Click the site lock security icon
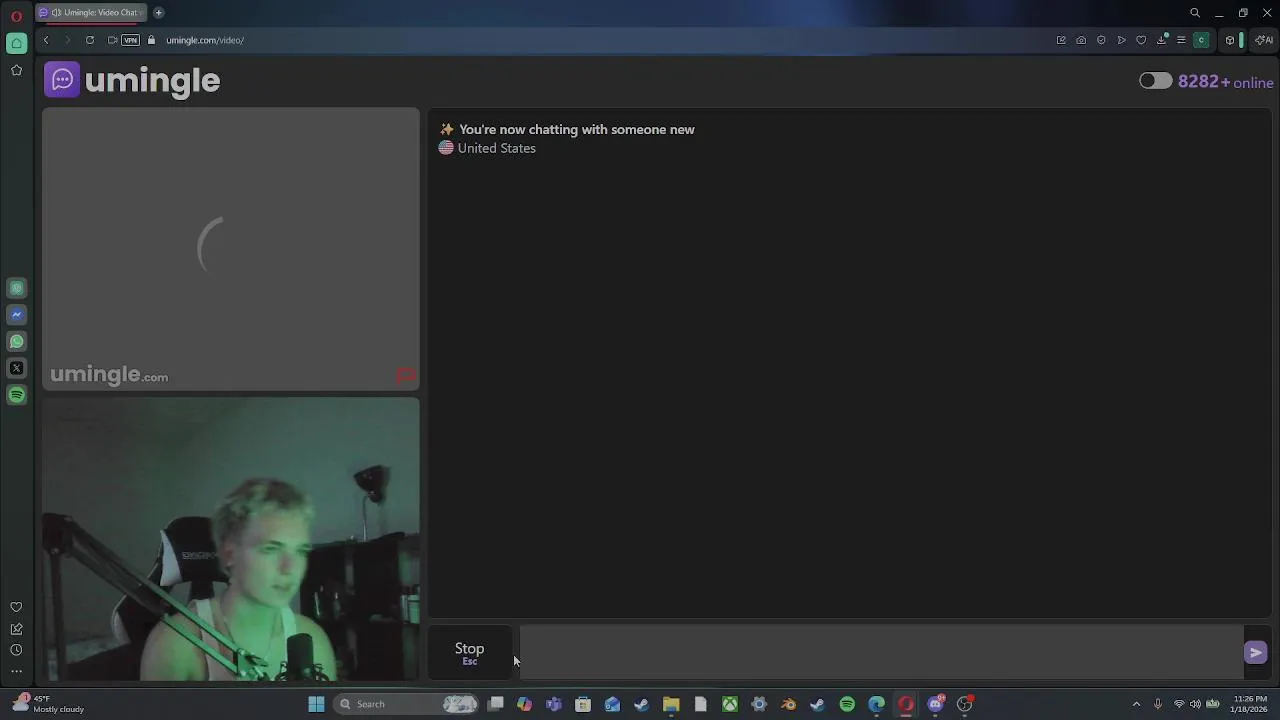 152,40
